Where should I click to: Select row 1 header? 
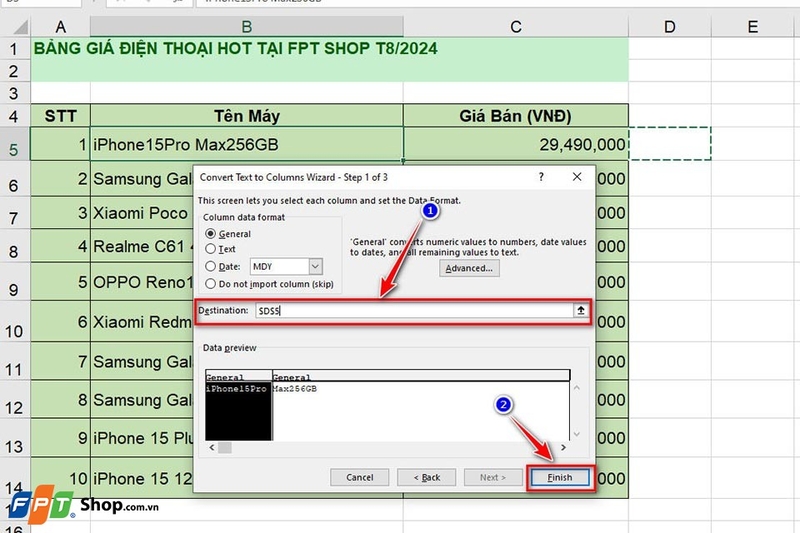(14, 49)
